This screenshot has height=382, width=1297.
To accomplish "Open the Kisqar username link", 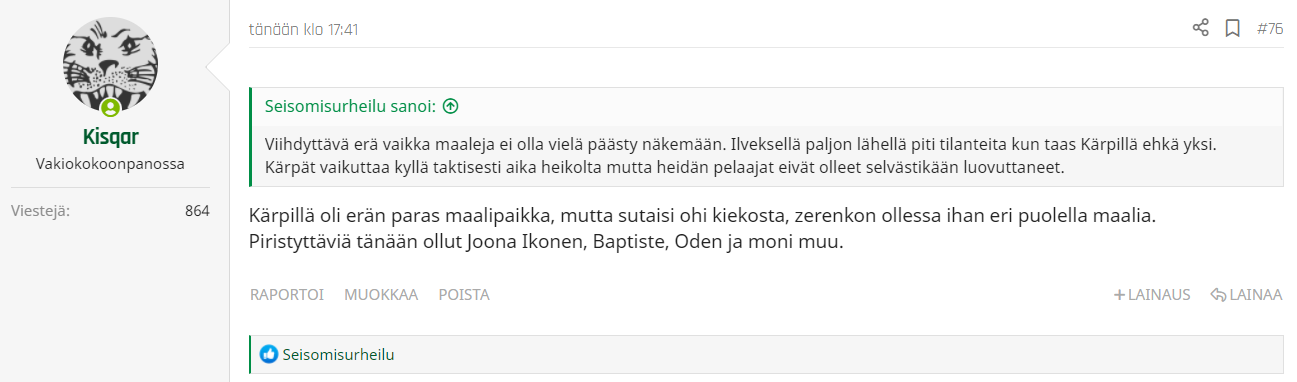I will click(x=110, y=137).
